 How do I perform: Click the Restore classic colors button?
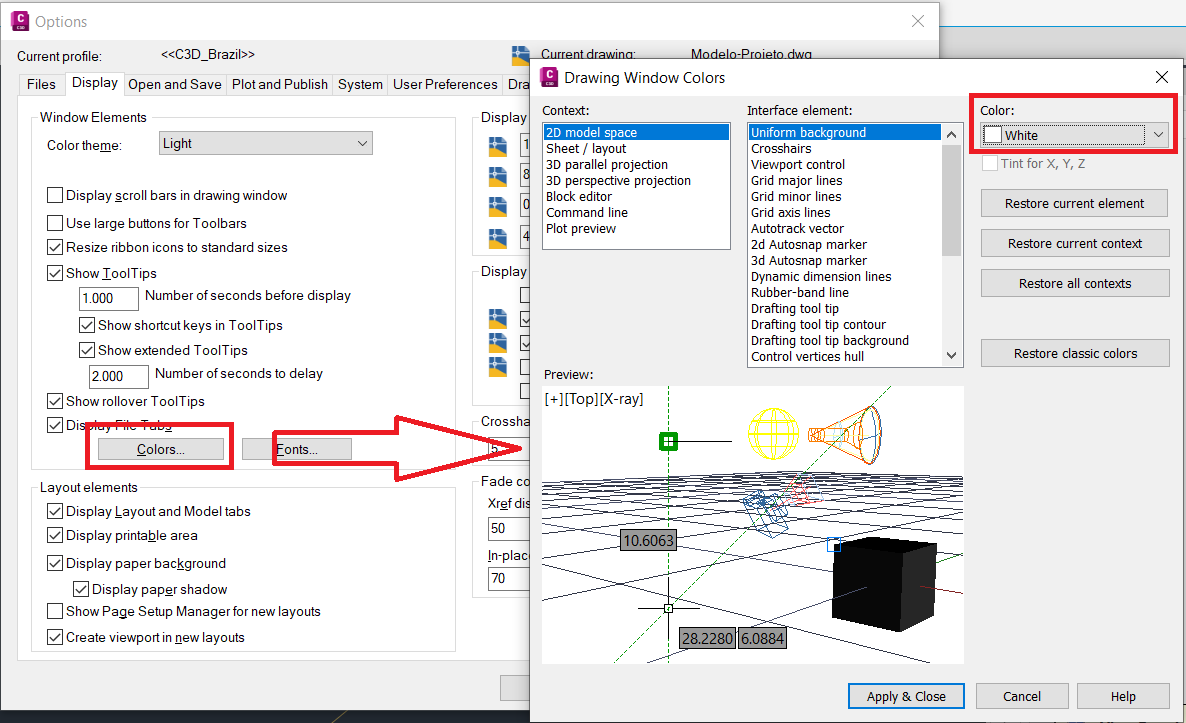click(x=1074, y=352)
